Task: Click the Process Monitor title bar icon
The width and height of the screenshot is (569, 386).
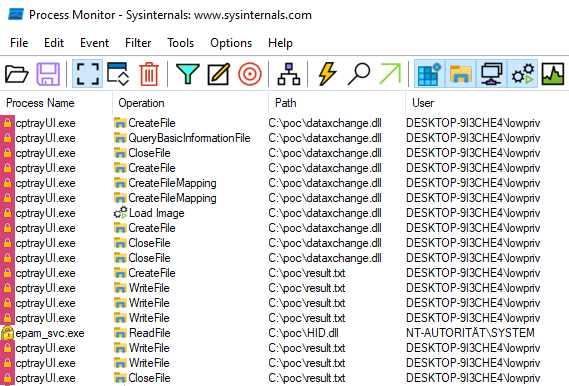Action: click(x=16, y=15)
